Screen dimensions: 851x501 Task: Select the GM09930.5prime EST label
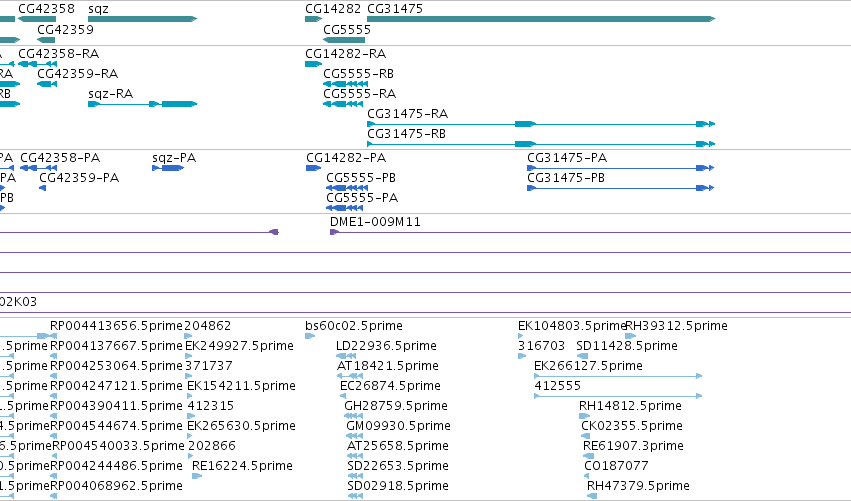pos(399,426)
